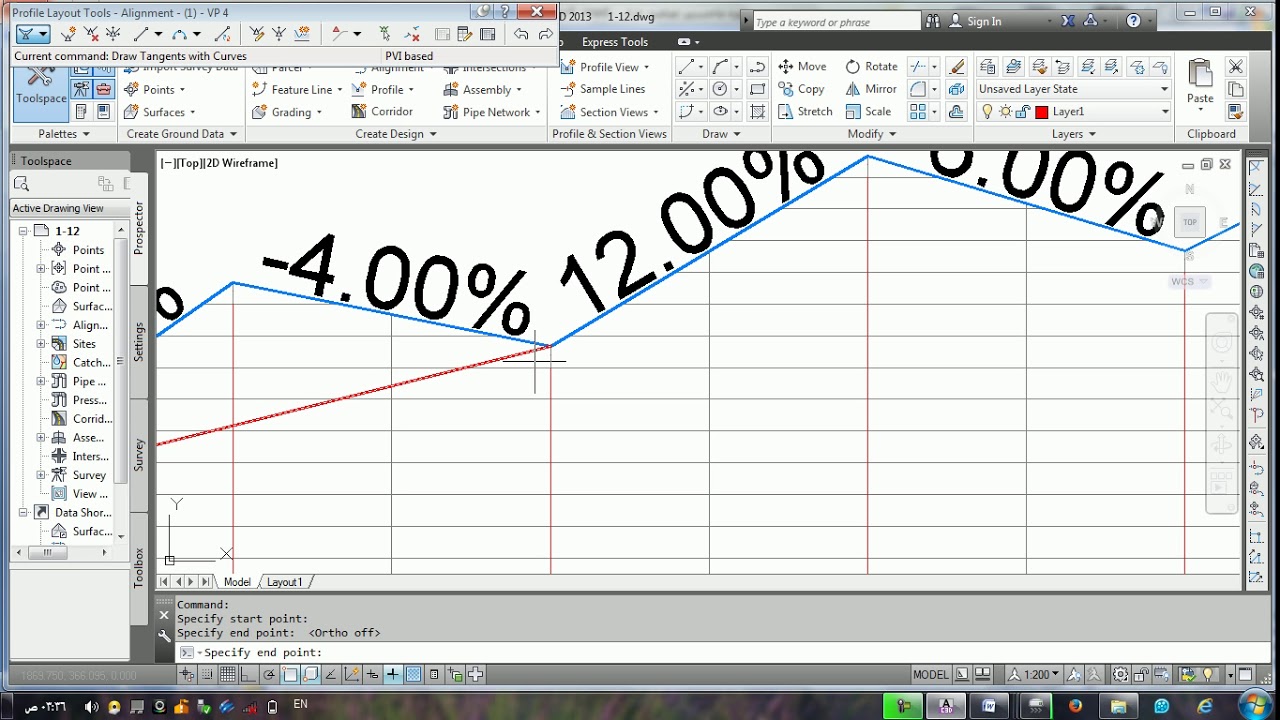Image resolution: width=1280 pixels, height=720 pixels.
Task: Select the Stretch tool
Action: [x=805, y=112]
